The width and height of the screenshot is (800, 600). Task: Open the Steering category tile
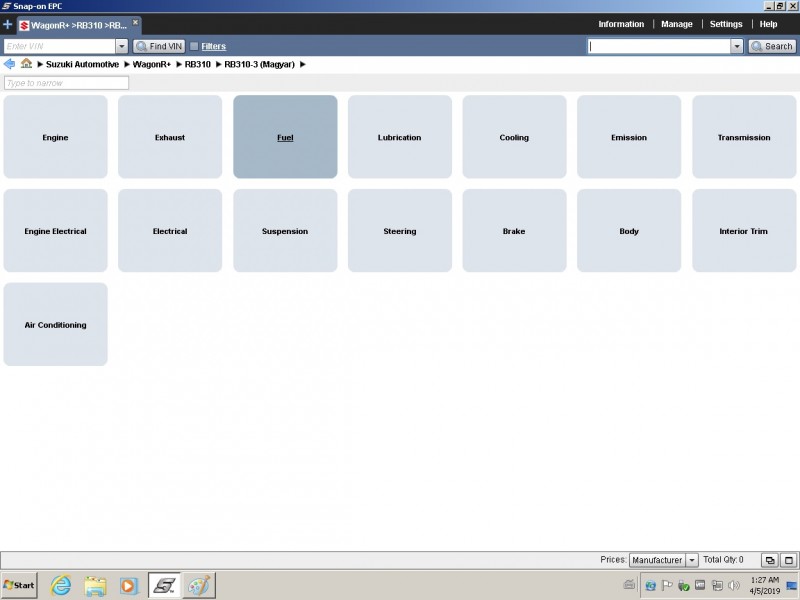(x=399, y=231)
